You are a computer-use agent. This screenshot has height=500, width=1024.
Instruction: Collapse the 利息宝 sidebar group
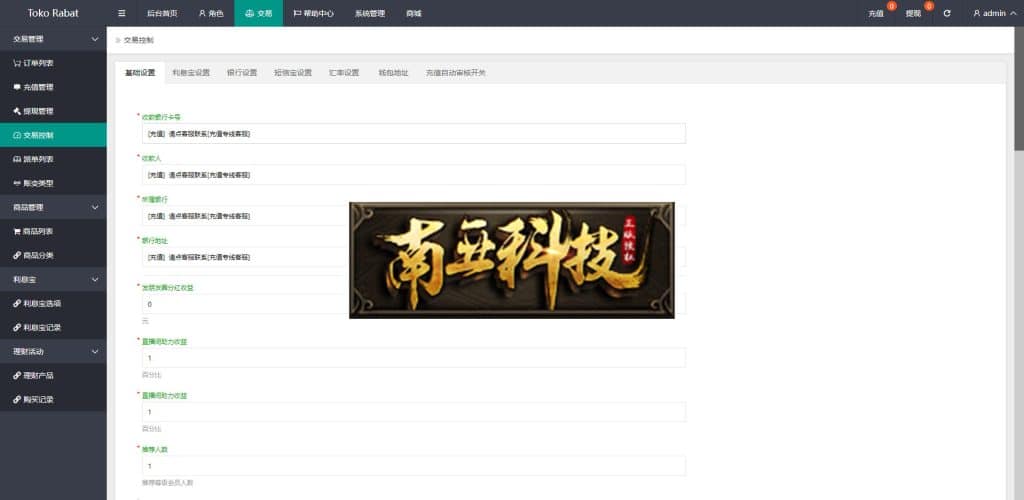53,279
